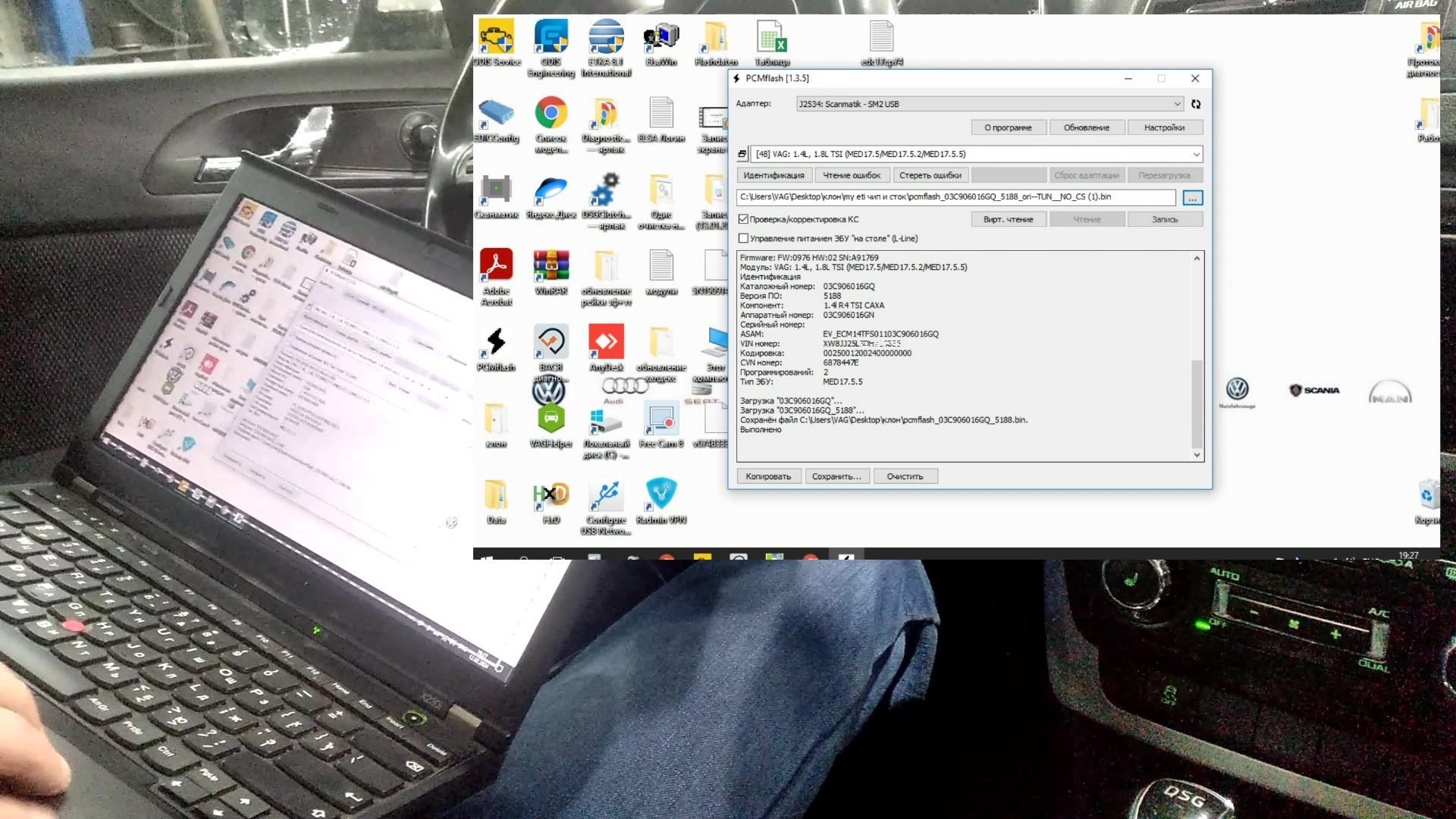Browse for file with the ... button
Image resolution: width=1456 pixels, height=819 pixels.
pyautogui.click(x=1192, y=197)
